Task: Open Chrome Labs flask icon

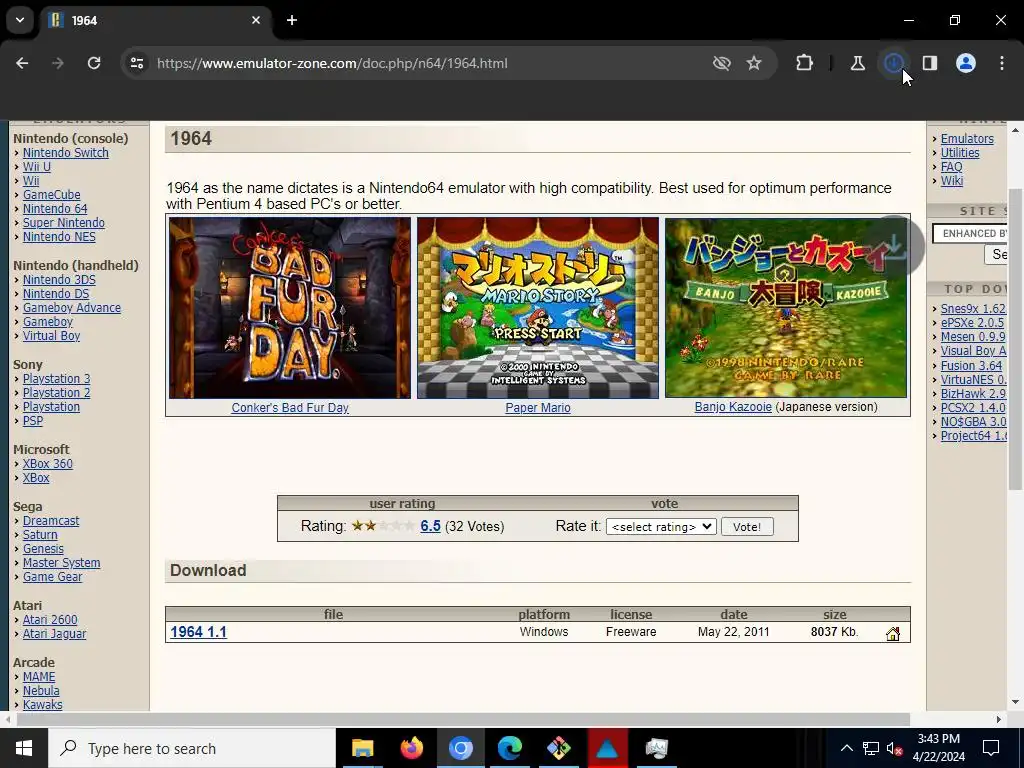Action: pyautogui.click(x=857, y=63)
